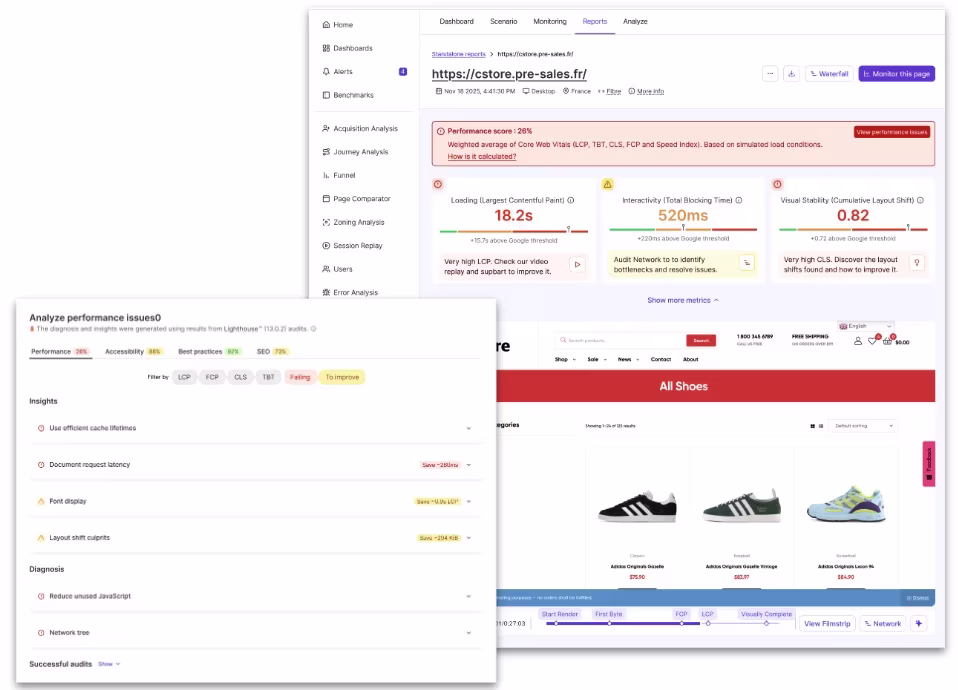Switch to the Monitoring tab
The height and width of the screenshot is (690, 958).
point(550,21)
